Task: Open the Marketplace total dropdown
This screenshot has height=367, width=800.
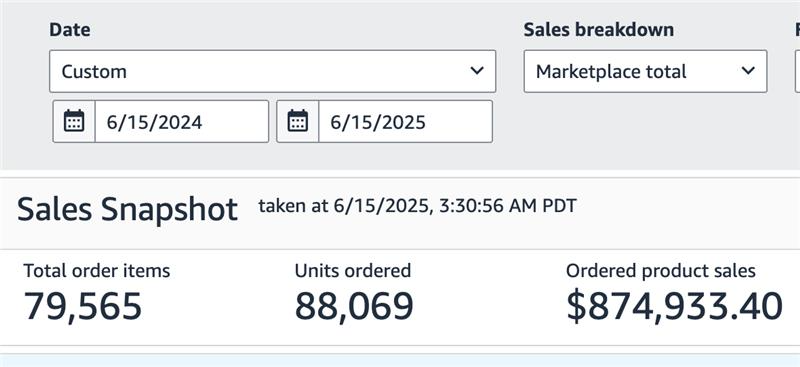Action: pyautogui.click(x=645, y=71)
